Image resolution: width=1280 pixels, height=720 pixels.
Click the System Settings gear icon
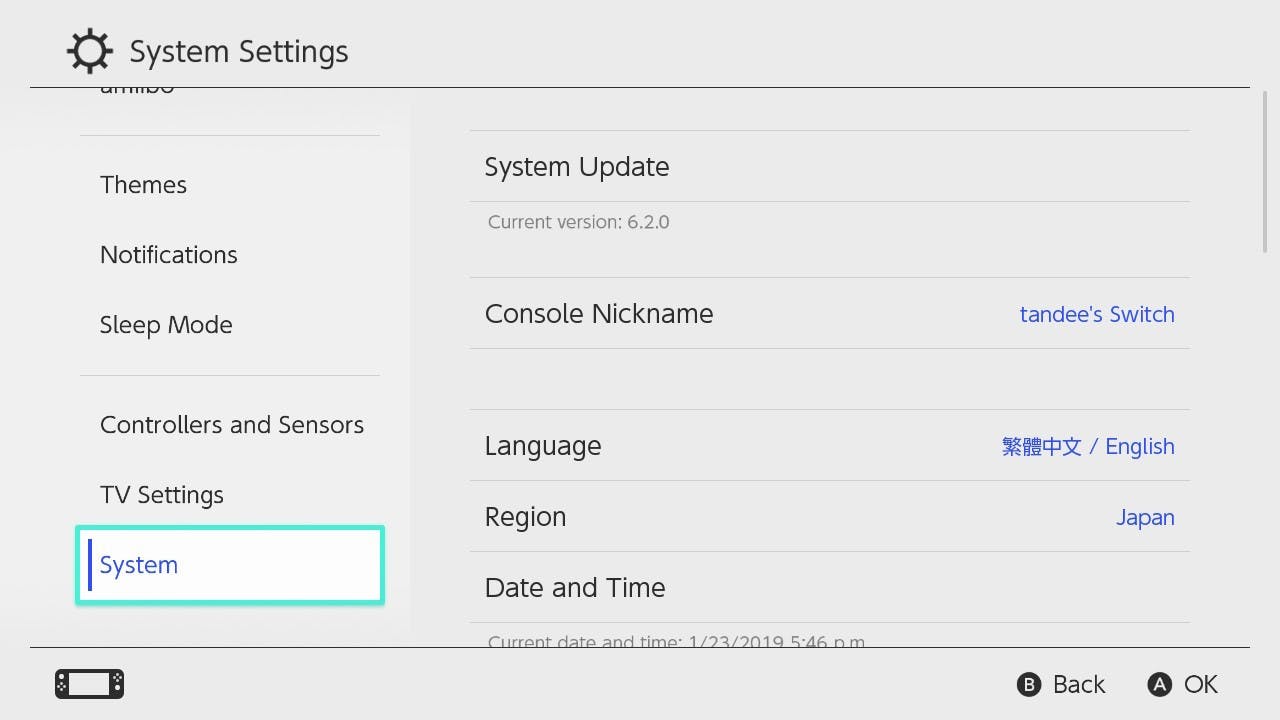89,51
